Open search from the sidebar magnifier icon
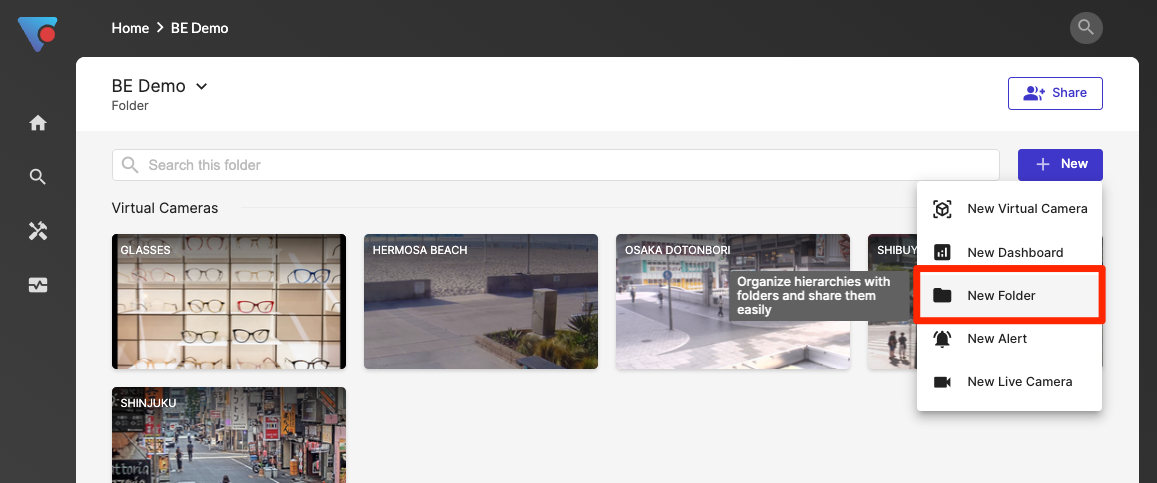The image size is (1157, 483). point(38,177)
